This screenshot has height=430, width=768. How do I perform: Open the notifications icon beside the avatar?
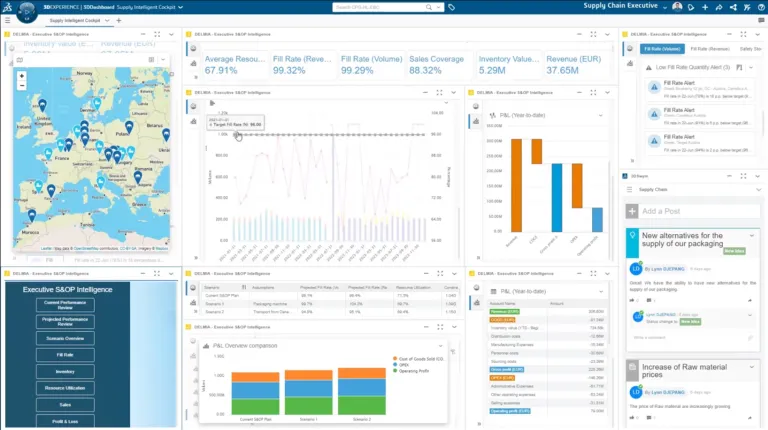pos(691,7)
